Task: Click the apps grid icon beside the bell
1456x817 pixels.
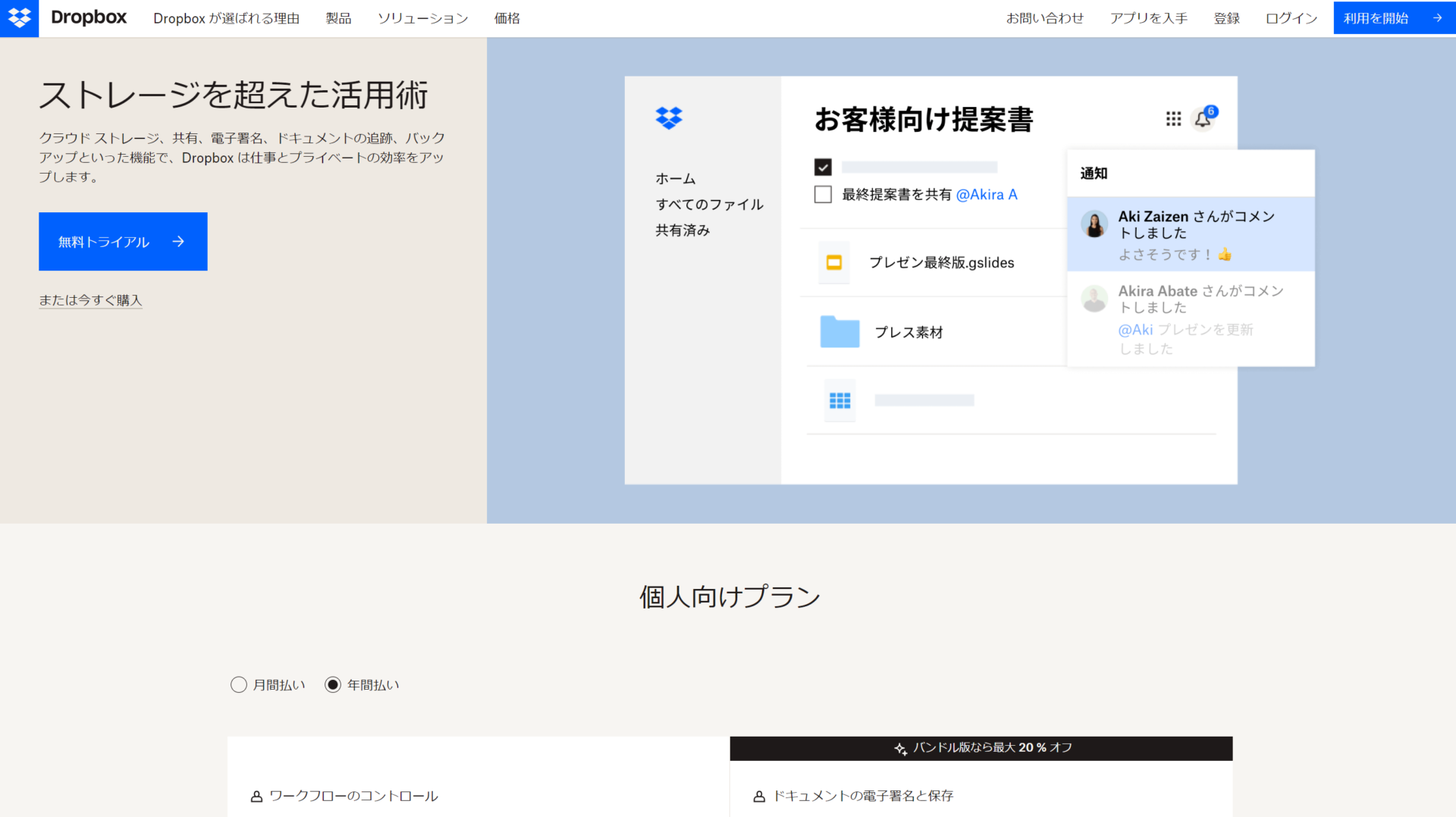Action: [1172, 119]
